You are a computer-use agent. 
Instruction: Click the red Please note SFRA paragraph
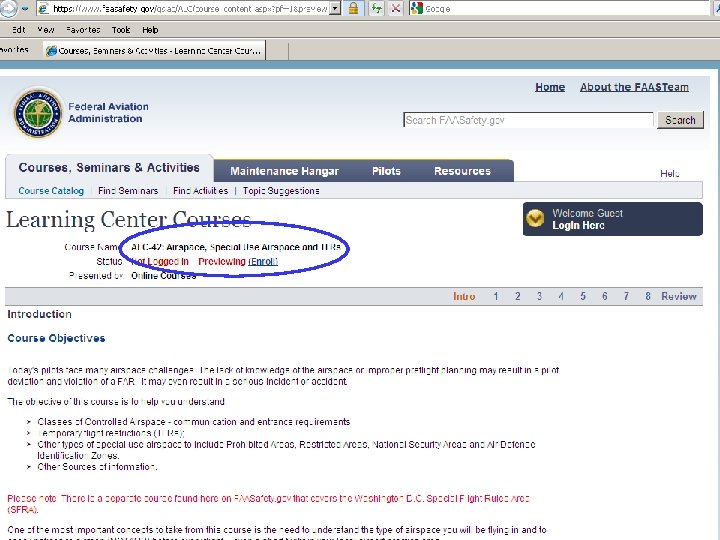tap(269, 504)
